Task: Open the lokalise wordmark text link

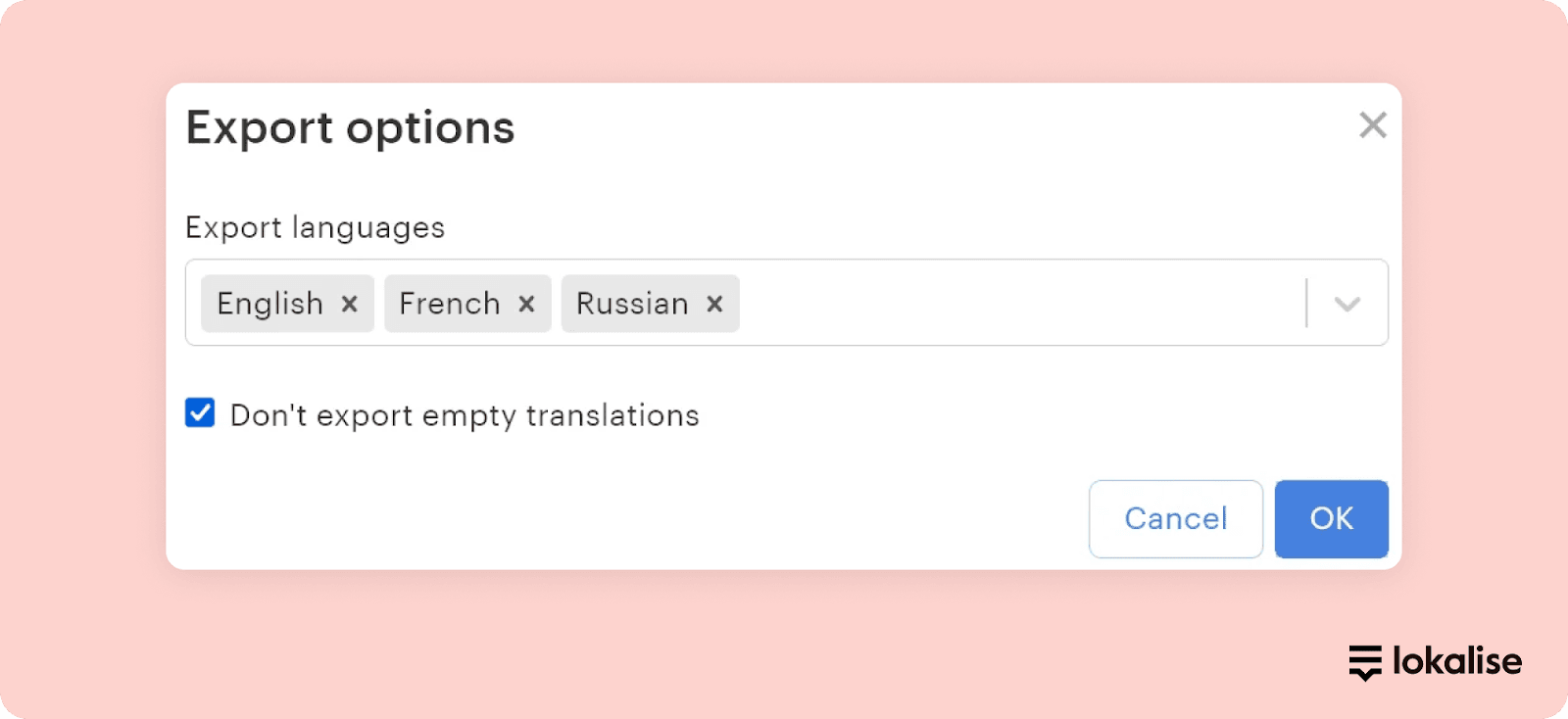Action: click(x=1457, y=662)
